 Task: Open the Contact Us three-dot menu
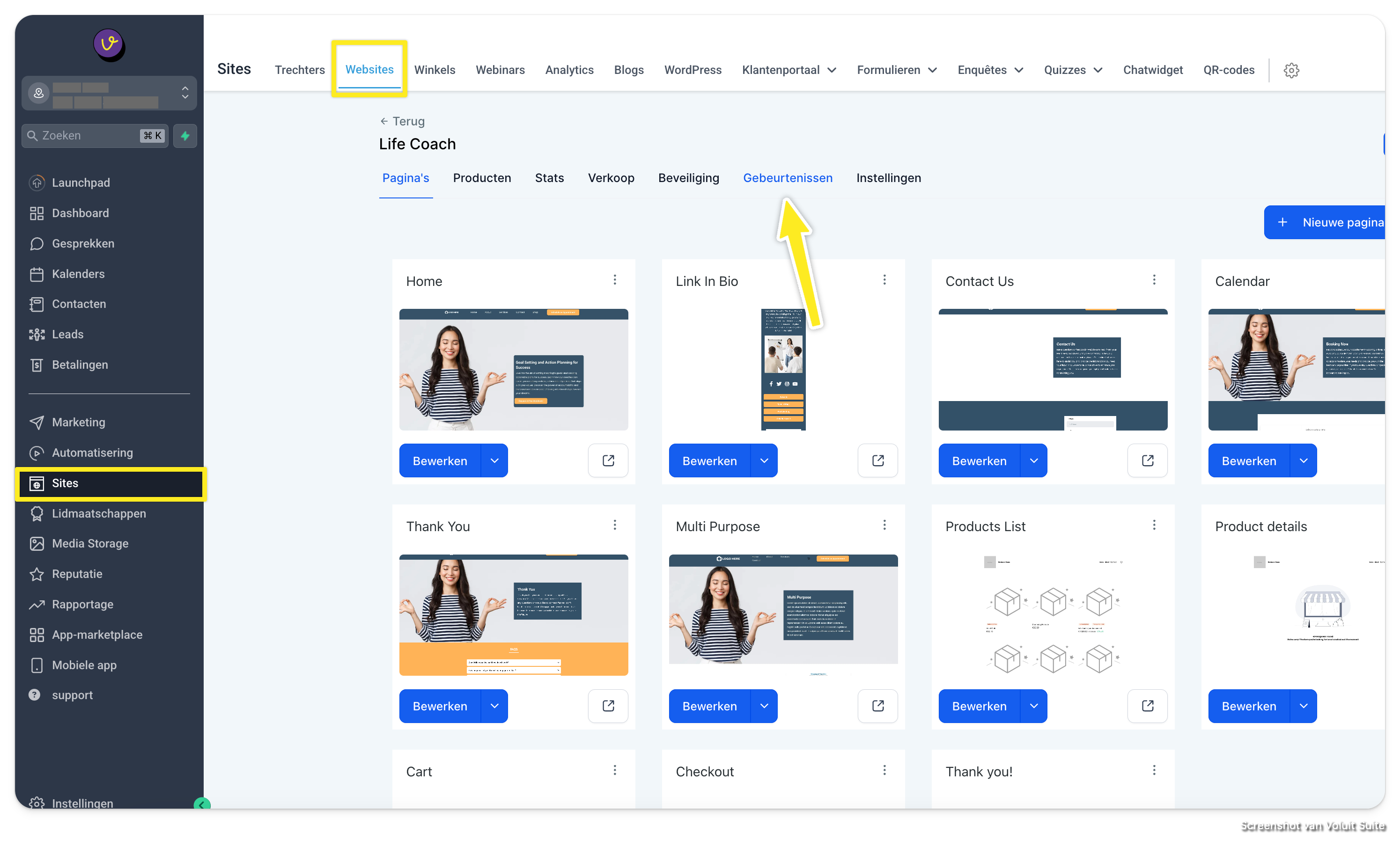1154,280
